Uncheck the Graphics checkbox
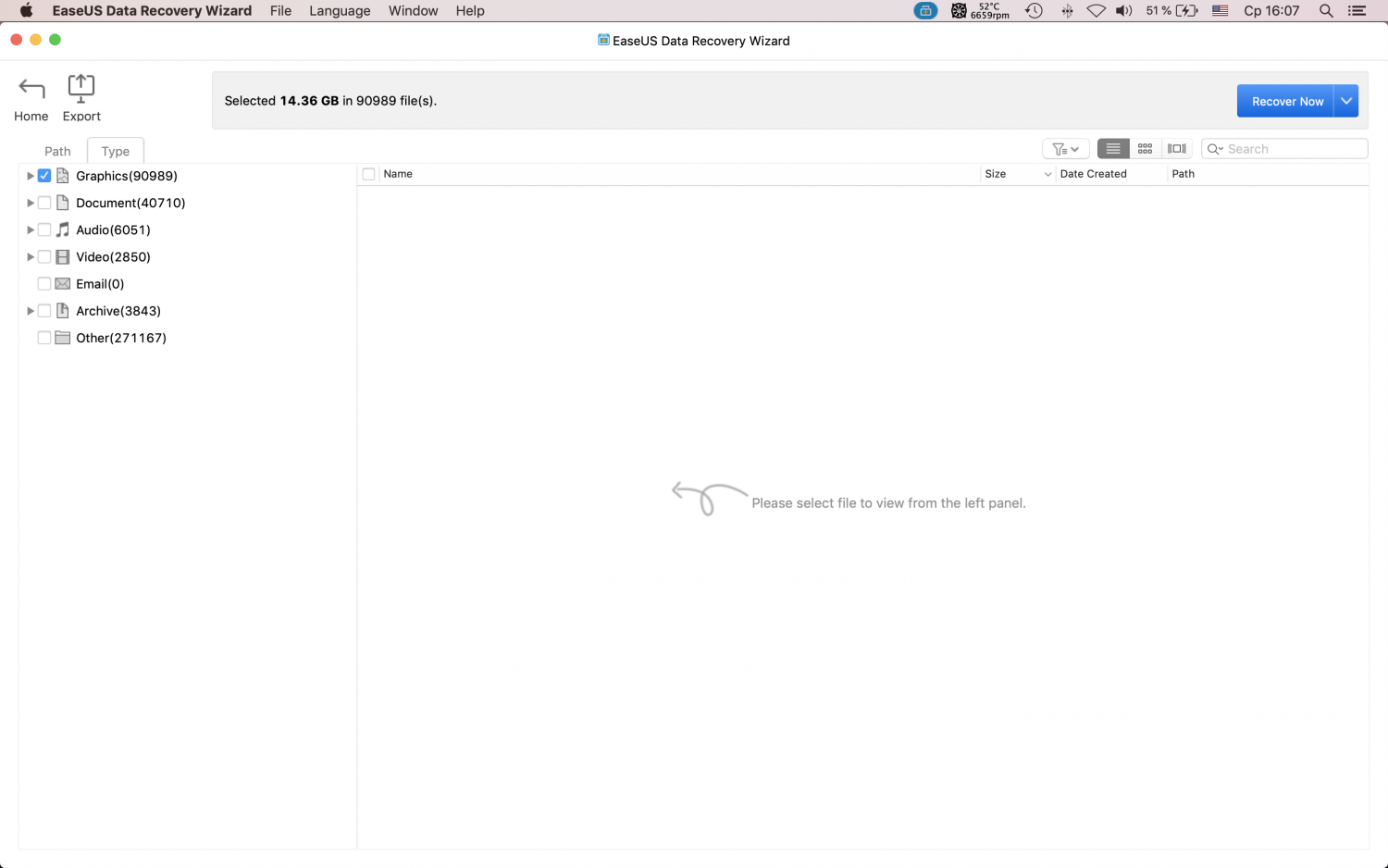1388x868 pixels. click(44, 176)
